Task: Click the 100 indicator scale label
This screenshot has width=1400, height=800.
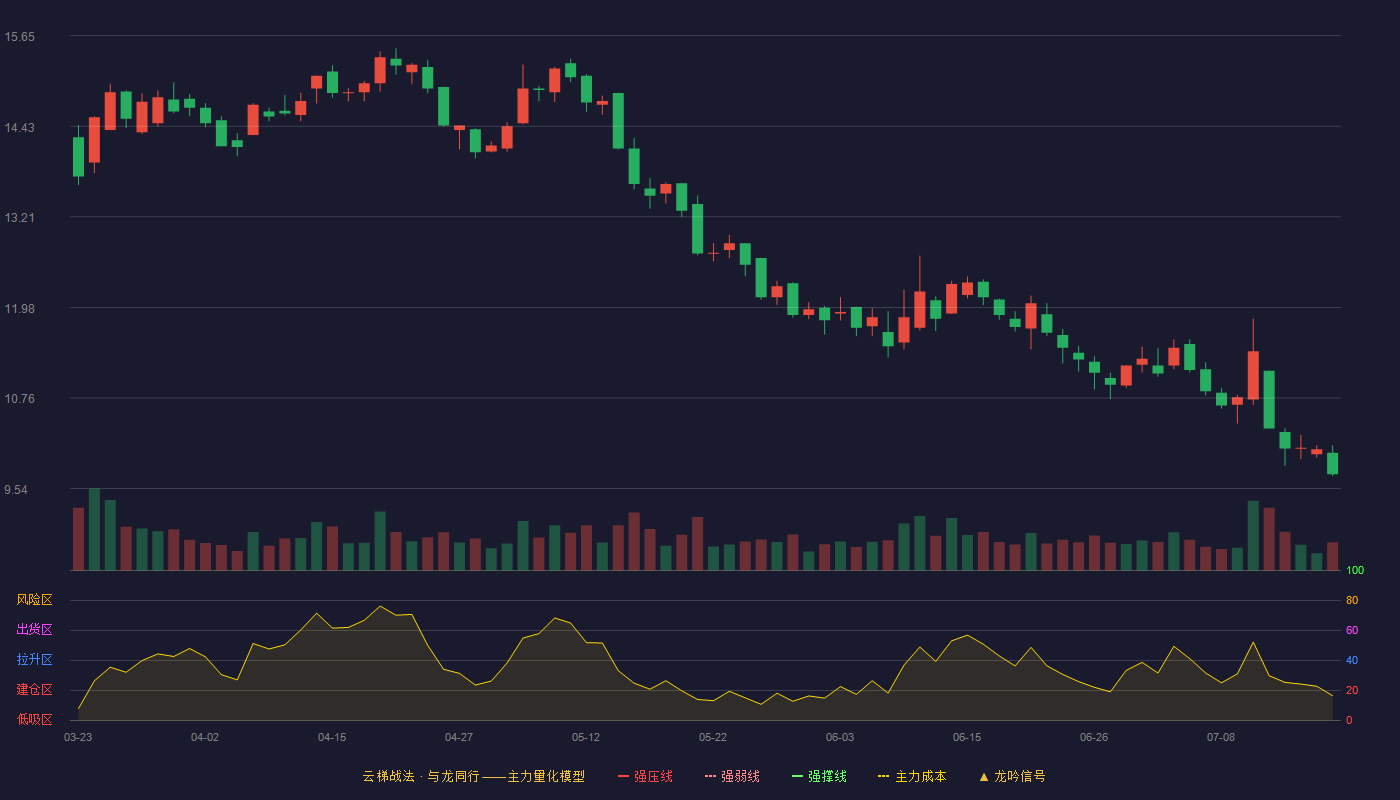Action: point(1355,571)
